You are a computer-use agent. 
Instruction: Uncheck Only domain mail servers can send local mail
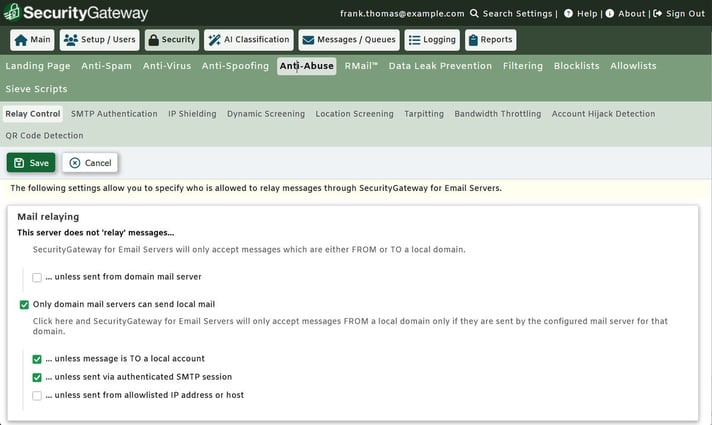(x=24, y=305)
